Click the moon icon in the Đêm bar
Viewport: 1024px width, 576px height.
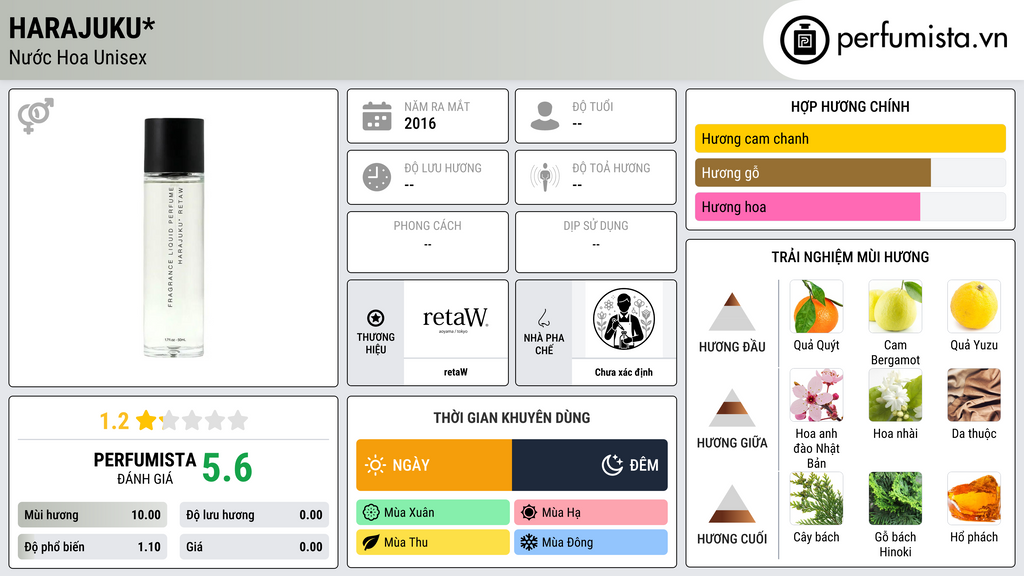pyautogui.click(x=612, y=465)
